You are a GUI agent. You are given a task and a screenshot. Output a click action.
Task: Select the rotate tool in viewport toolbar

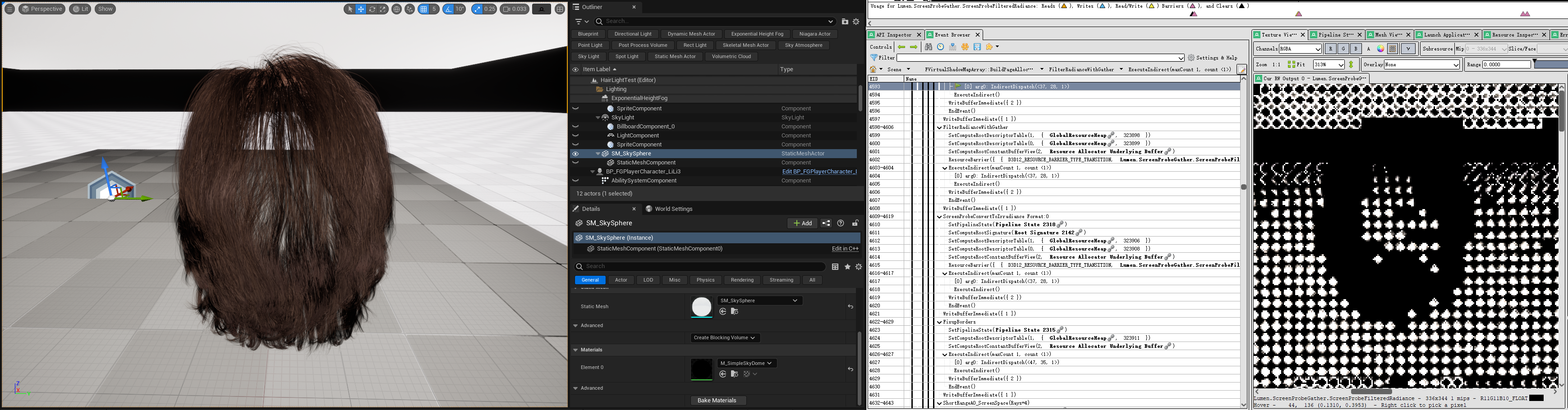point(372,9)
